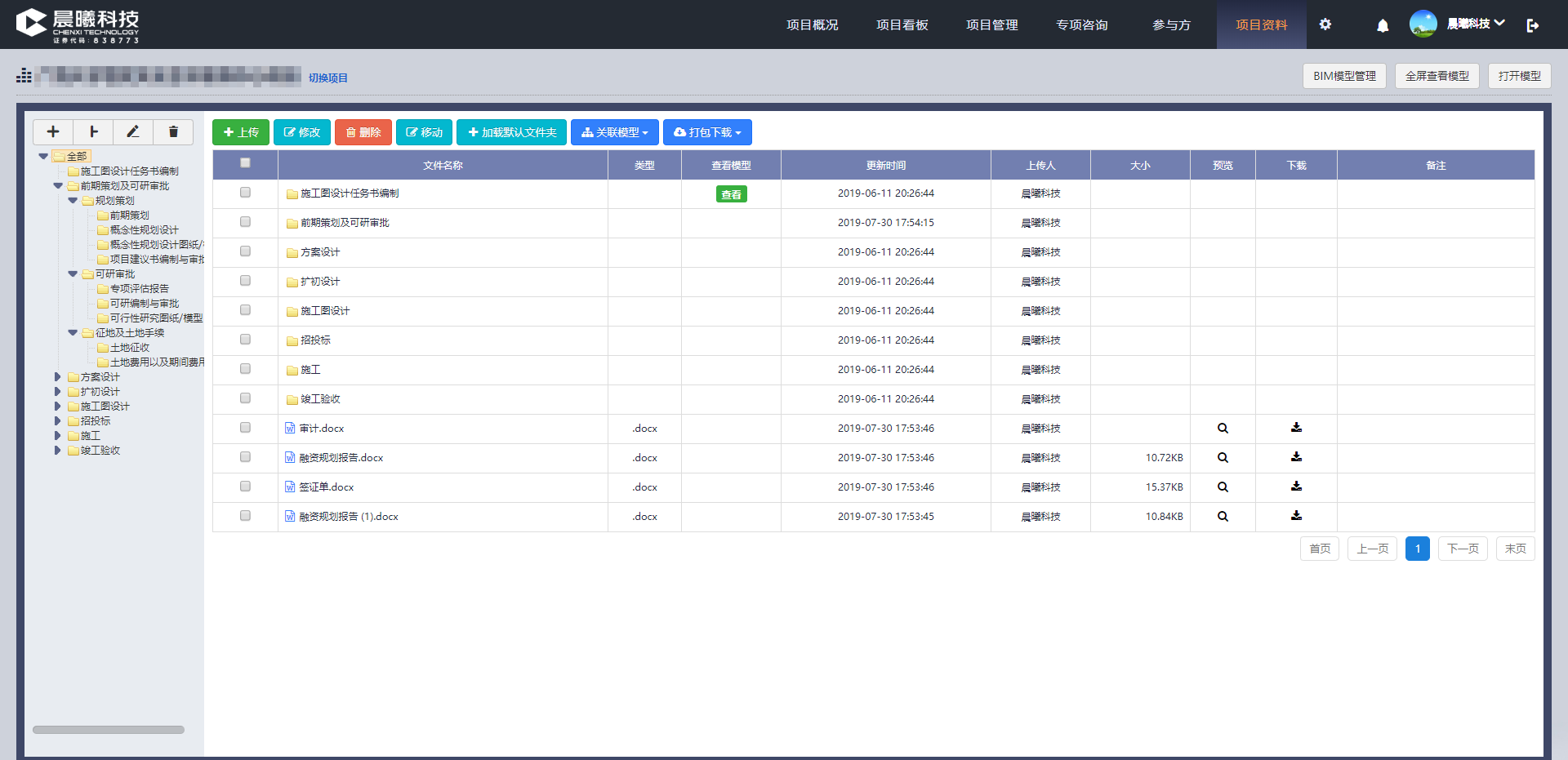Click the 切换项目 link
Viewport: 1568px width, 760px height.
[328, 78]
